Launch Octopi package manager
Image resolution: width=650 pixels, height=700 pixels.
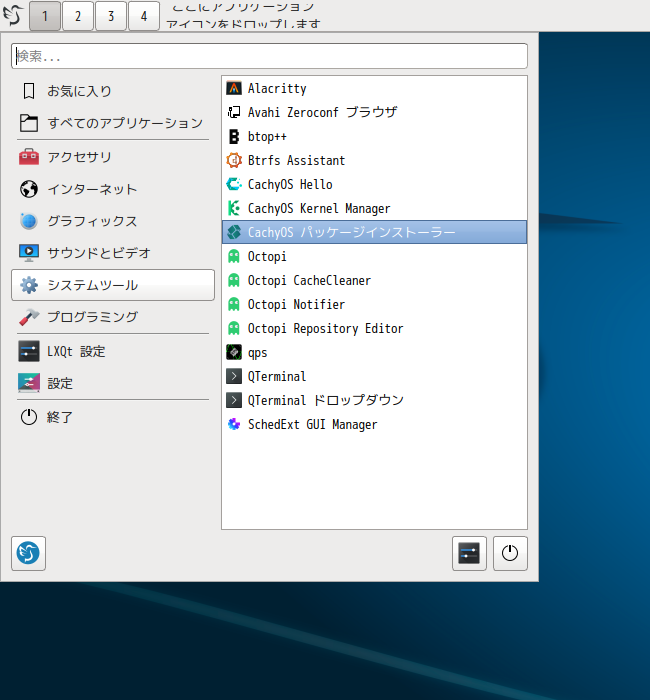tap(267, 257)
